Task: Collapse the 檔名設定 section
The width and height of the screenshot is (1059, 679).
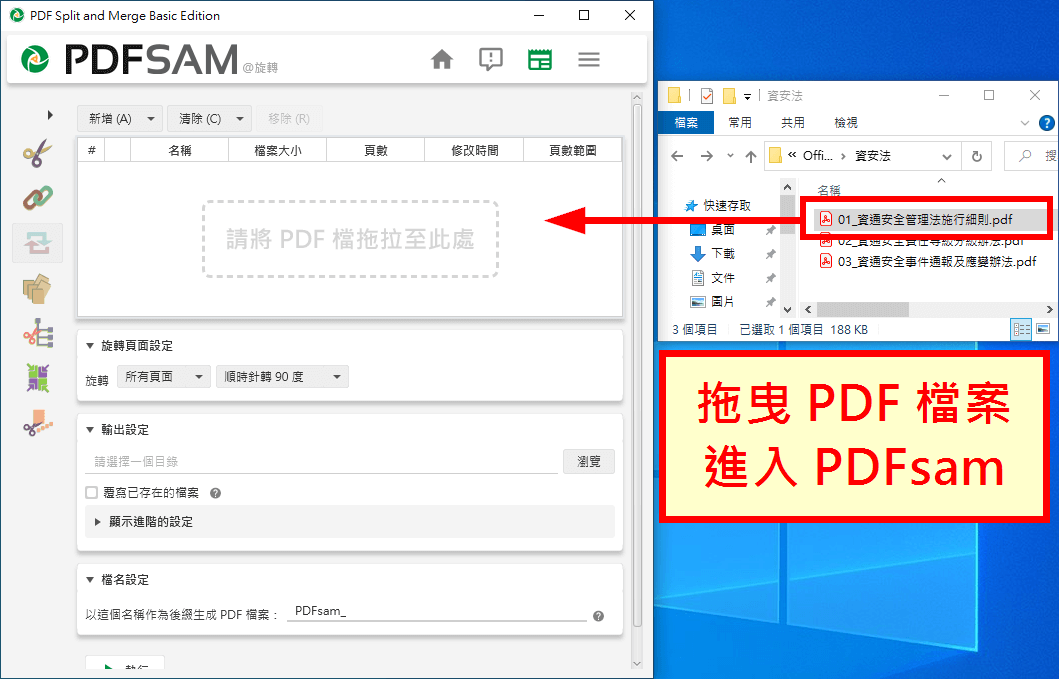Action: [x=90, y=580]
